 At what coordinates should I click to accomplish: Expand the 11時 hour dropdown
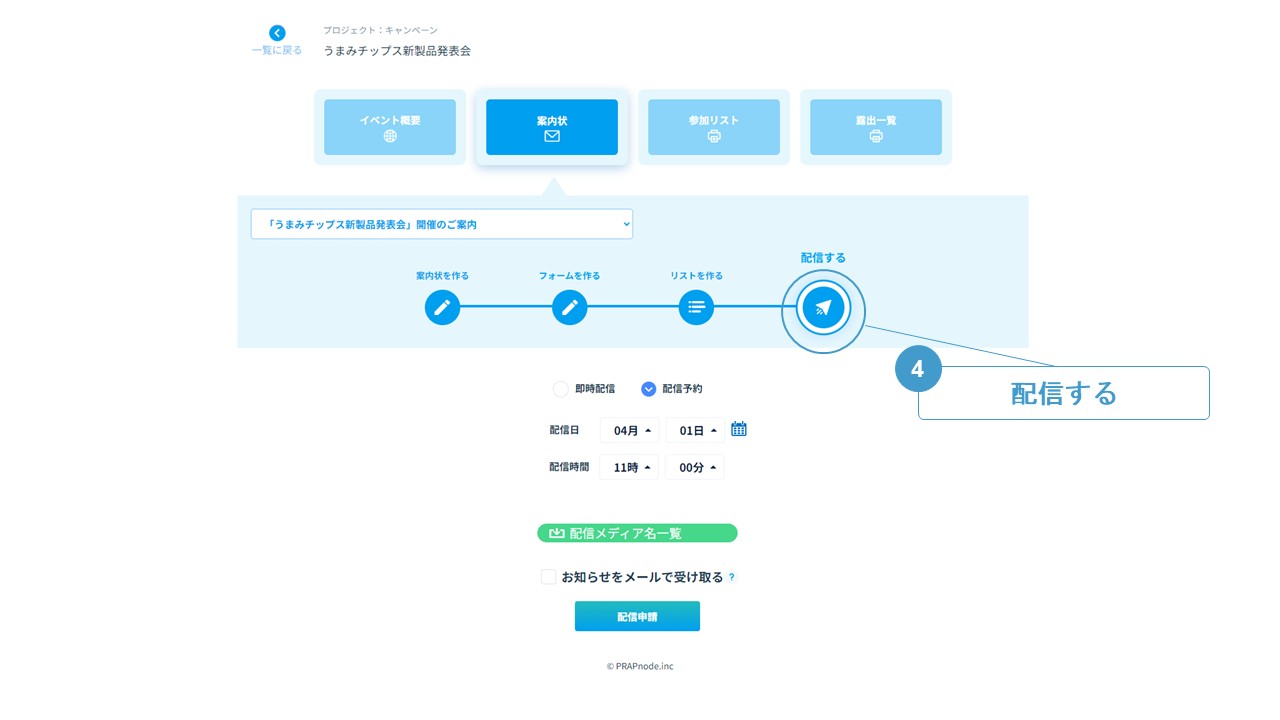(x=628, y=467)
